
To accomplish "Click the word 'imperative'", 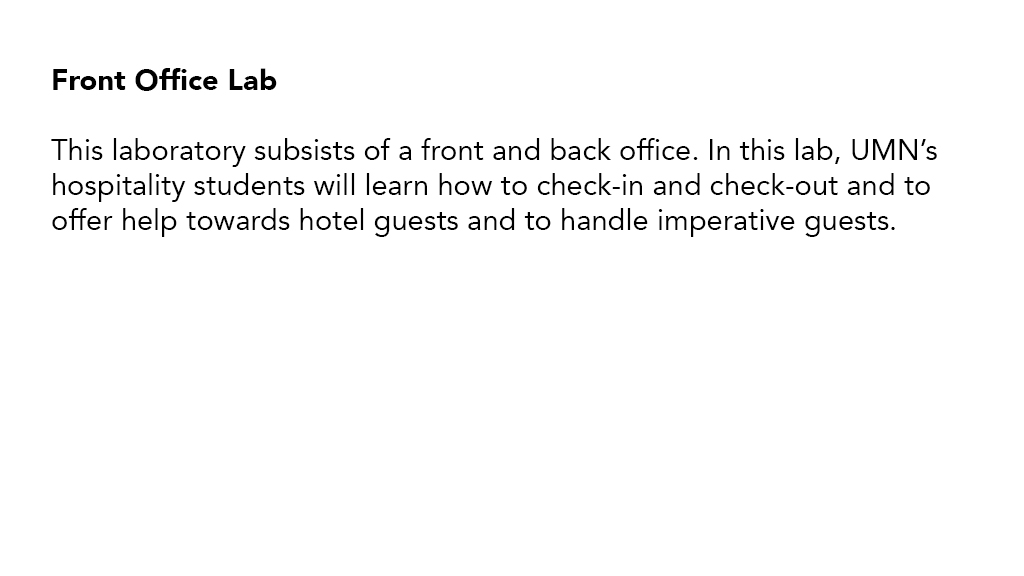I will (x=726, y=222).
